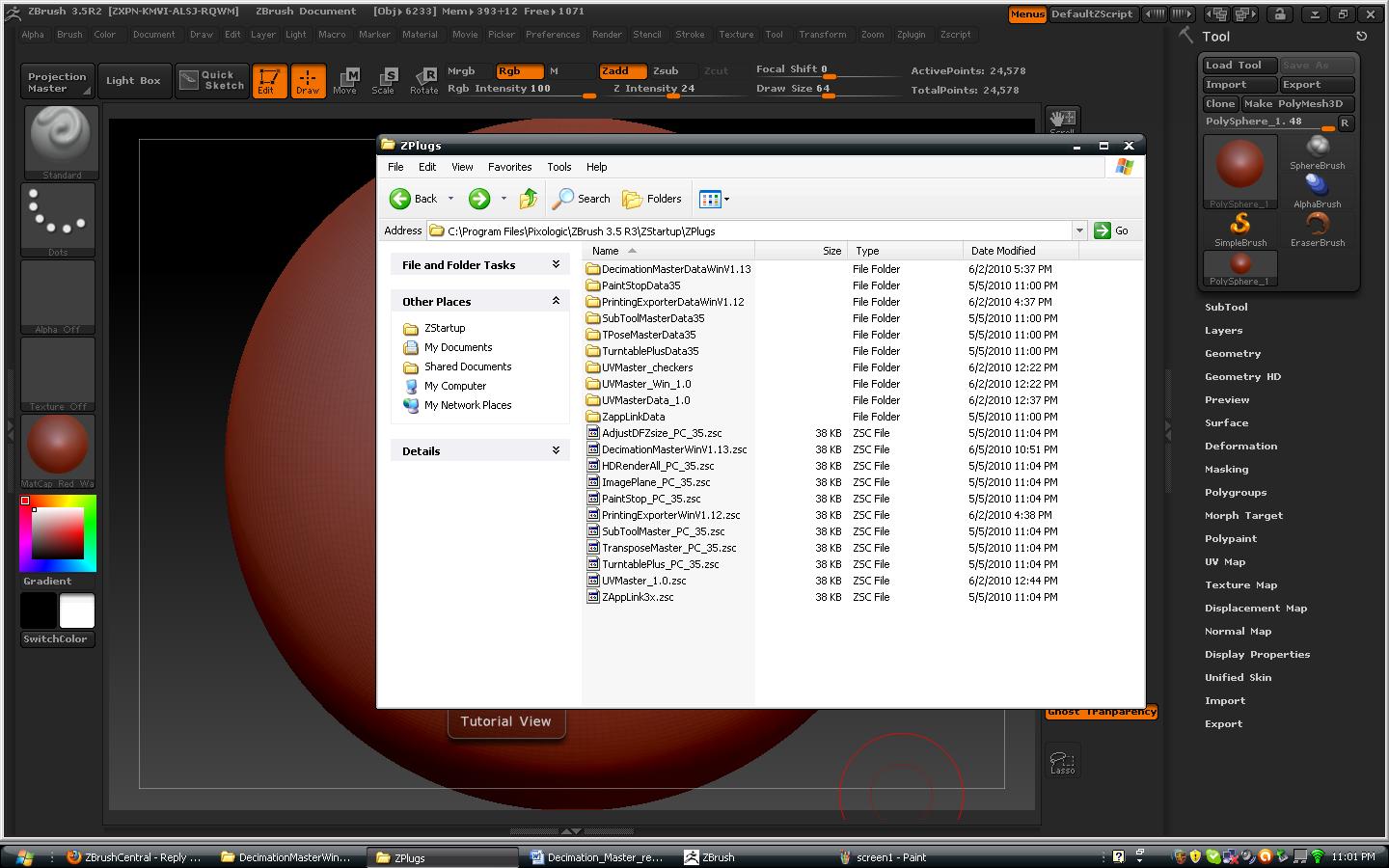Toggle the Folders pane button
The height and width of the screenshot is (868, 1389).
pyautogui.click(x=653, y=199)
